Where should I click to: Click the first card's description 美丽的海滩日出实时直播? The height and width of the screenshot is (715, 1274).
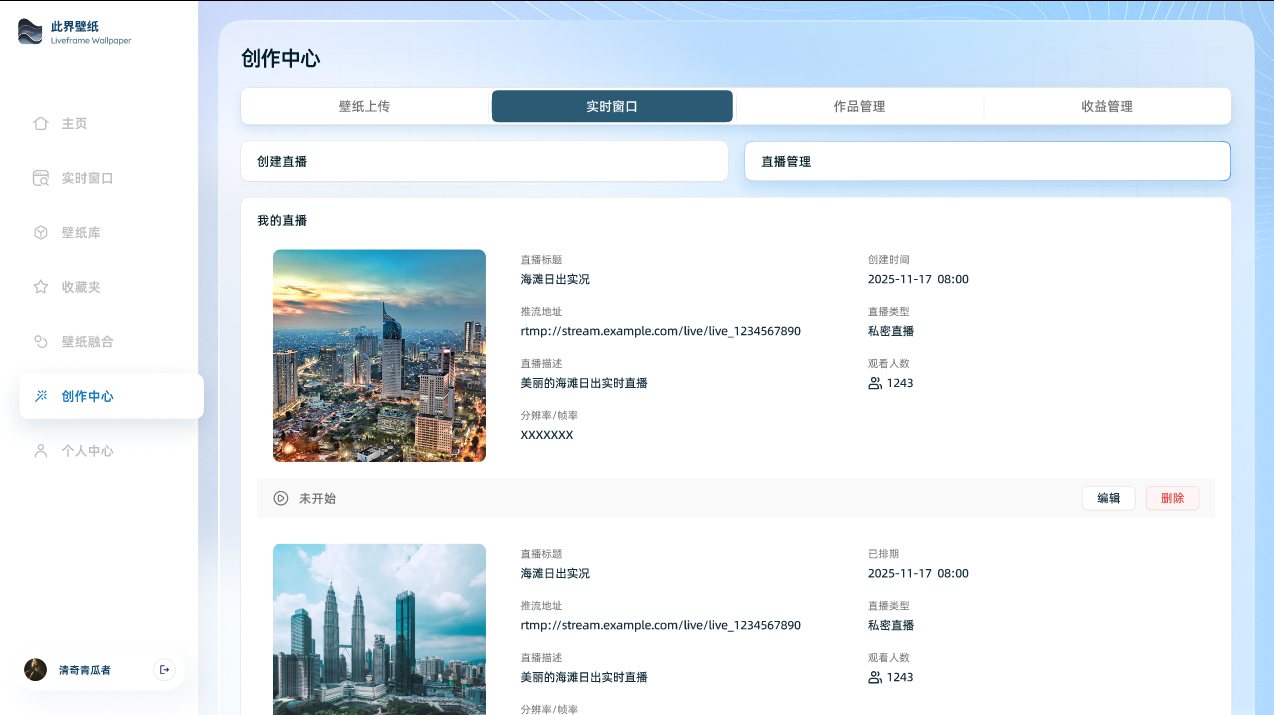[x=584, y=383]
